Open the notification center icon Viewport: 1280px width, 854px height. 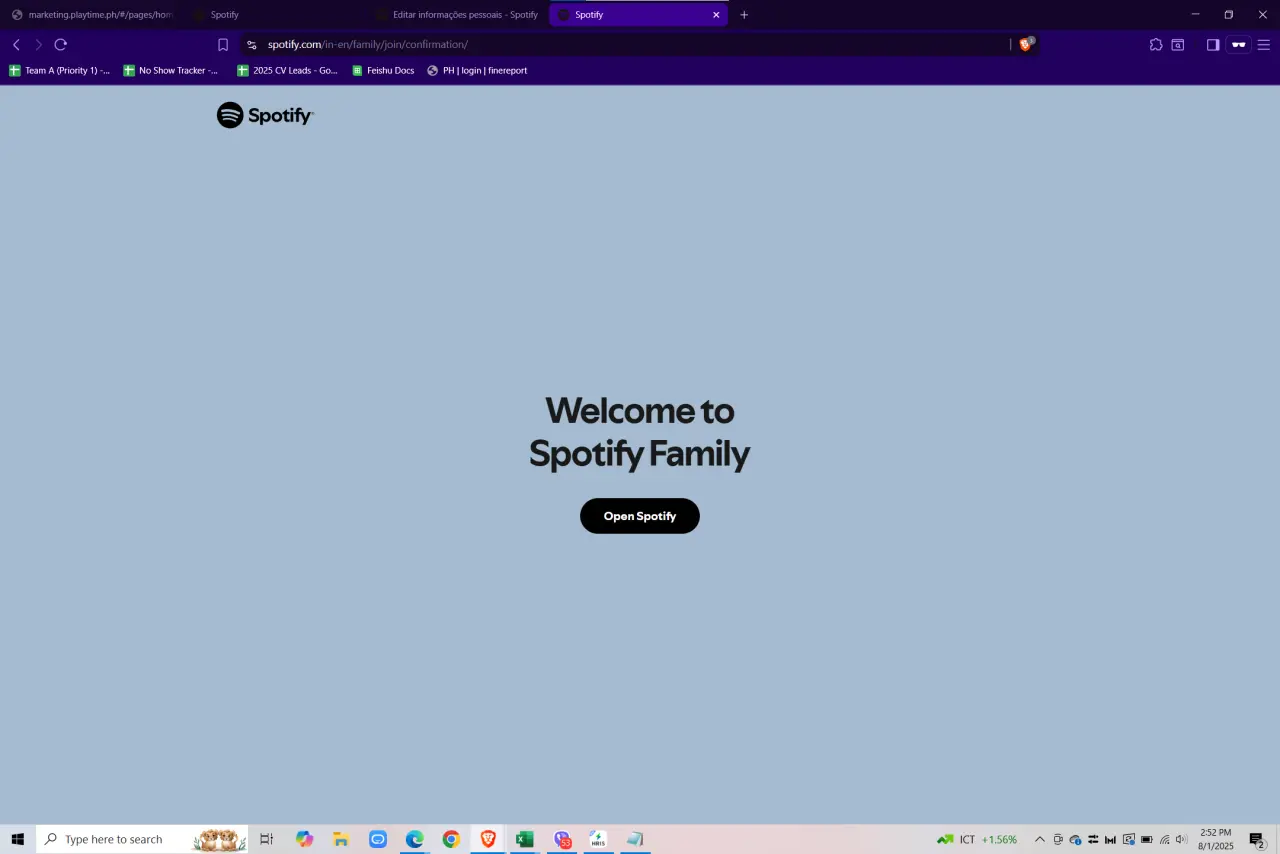tap(1257, 839)
